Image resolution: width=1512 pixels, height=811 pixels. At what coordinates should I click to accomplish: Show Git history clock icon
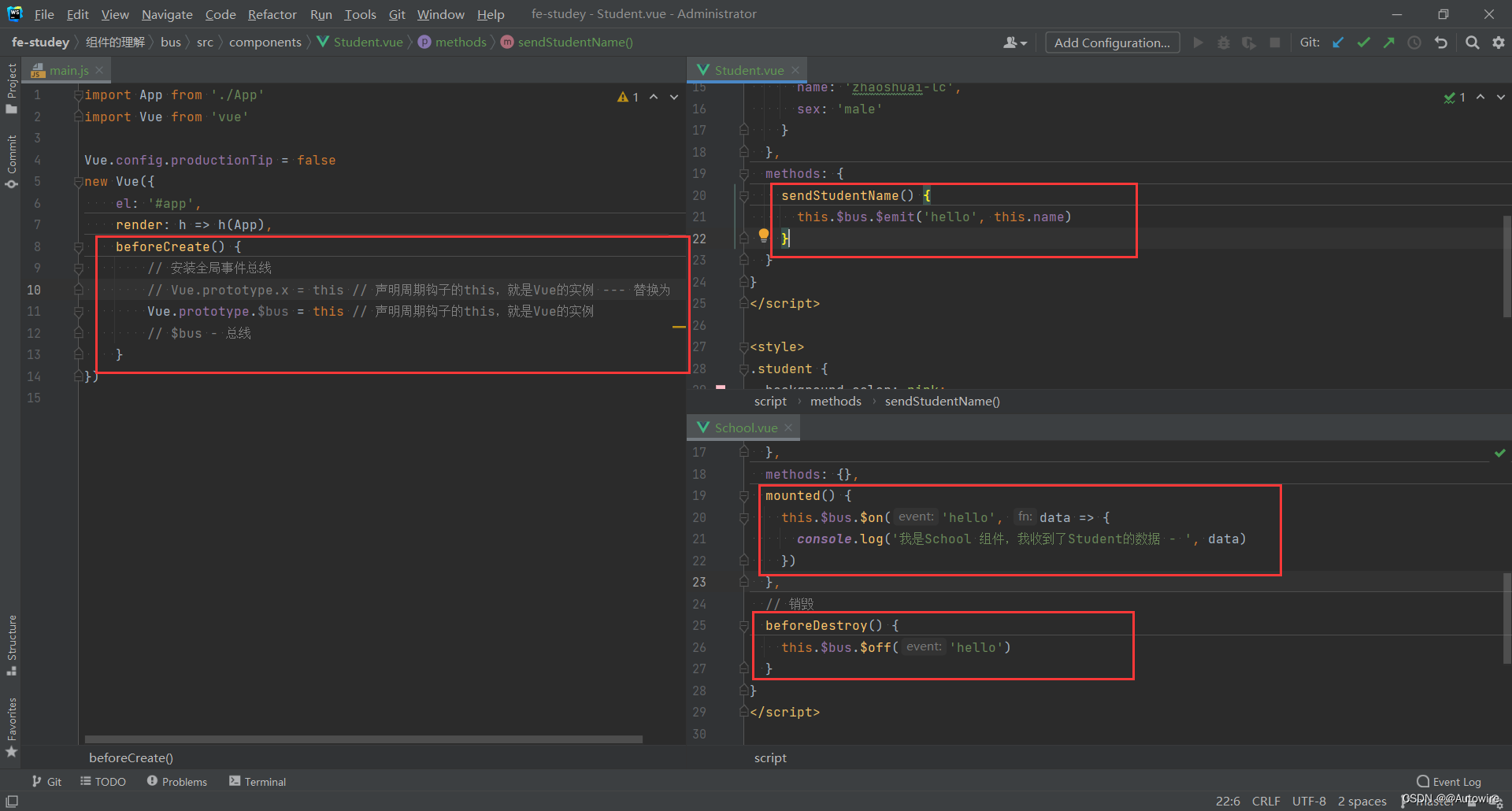tap(1414, 43)
